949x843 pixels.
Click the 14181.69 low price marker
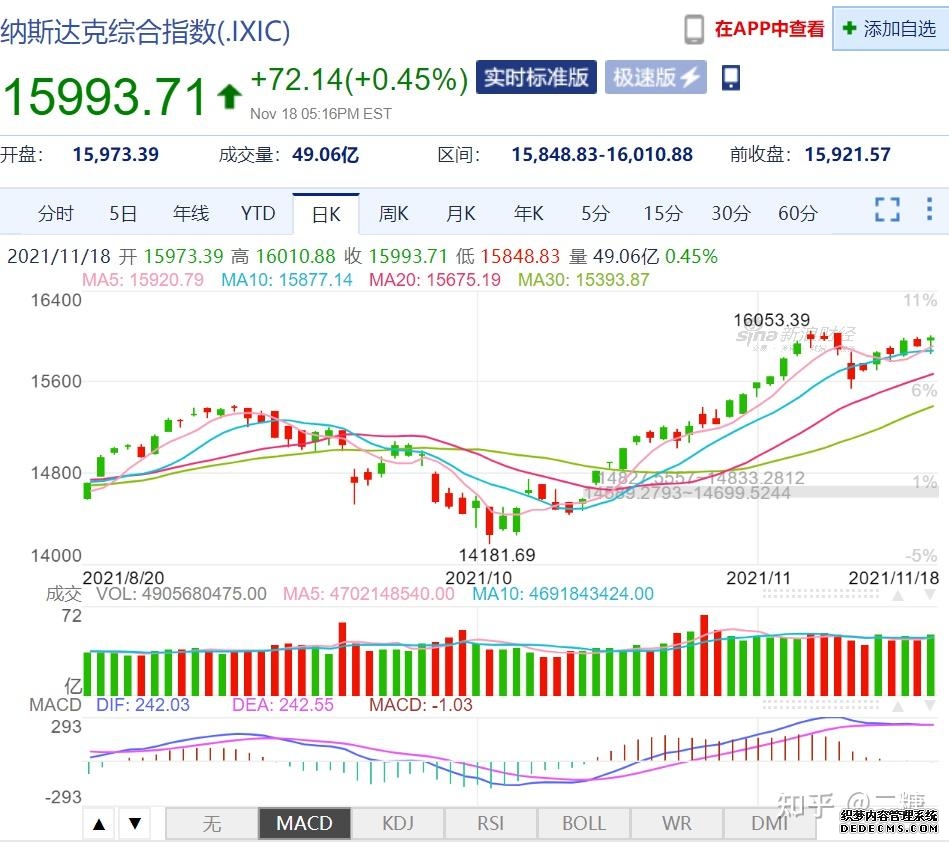click(497, 555)
